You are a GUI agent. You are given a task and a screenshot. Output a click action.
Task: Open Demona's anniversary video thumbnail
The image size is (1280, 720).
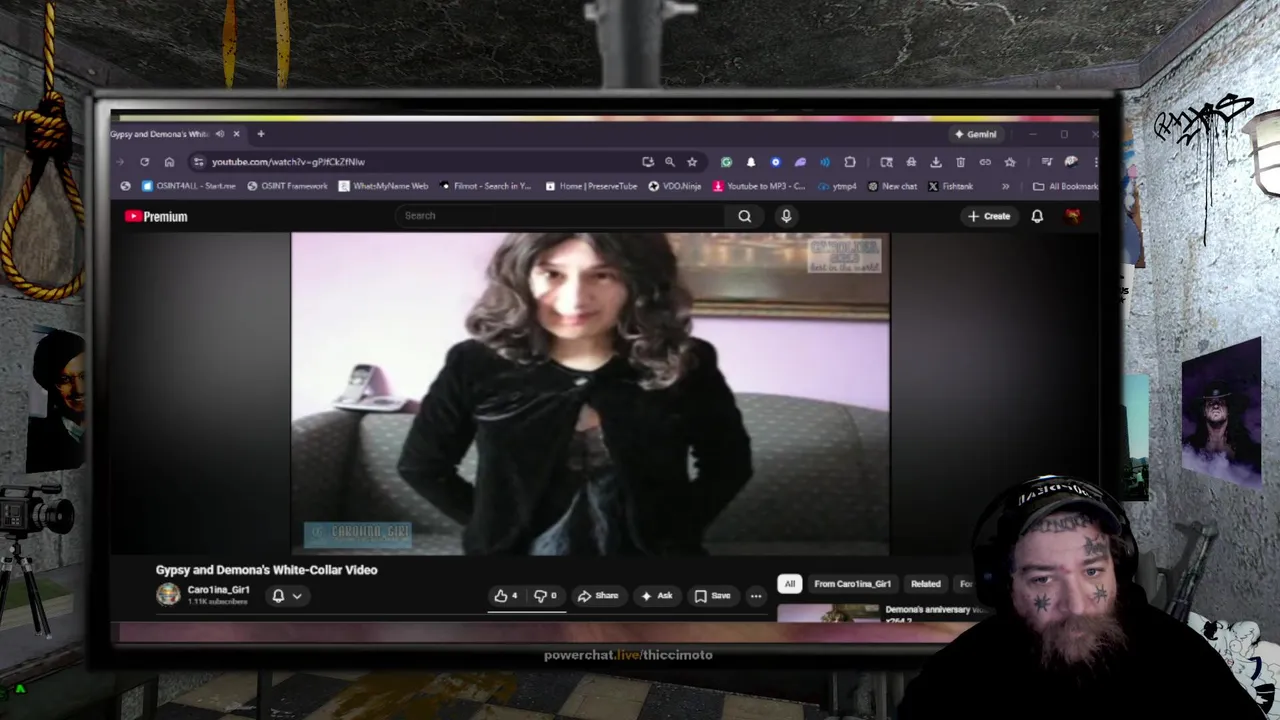click(828, 613)
